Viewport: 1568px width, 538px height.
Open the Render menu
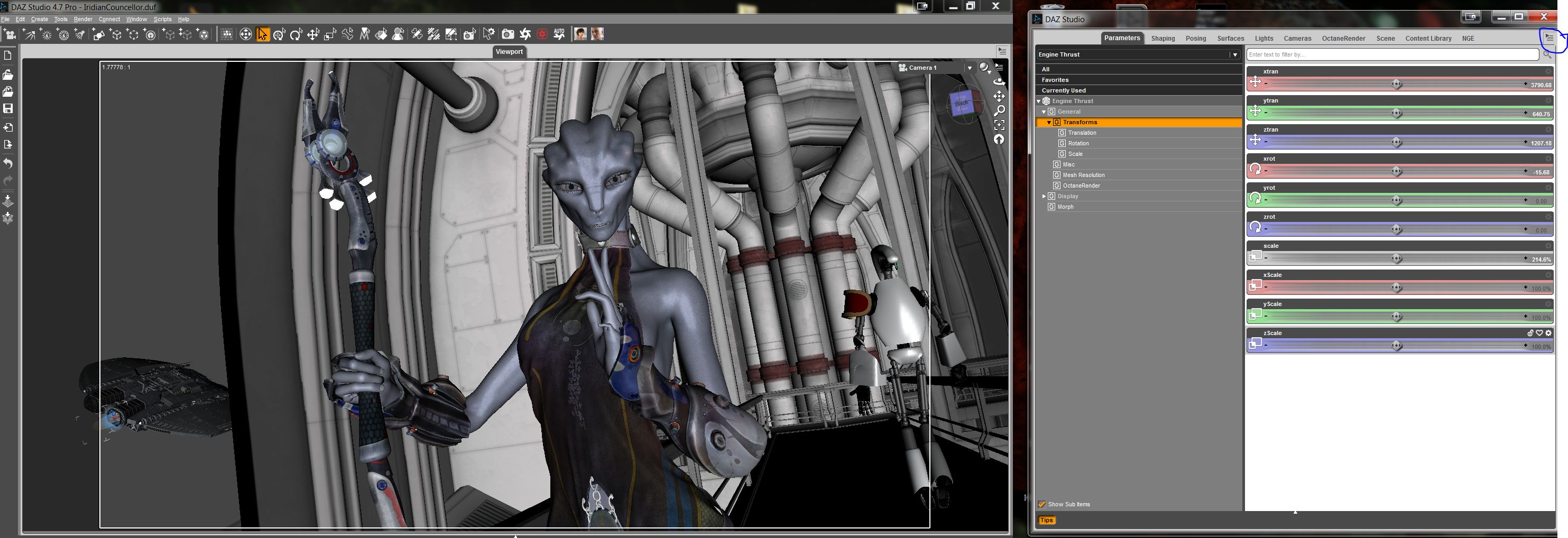[83, 20]
